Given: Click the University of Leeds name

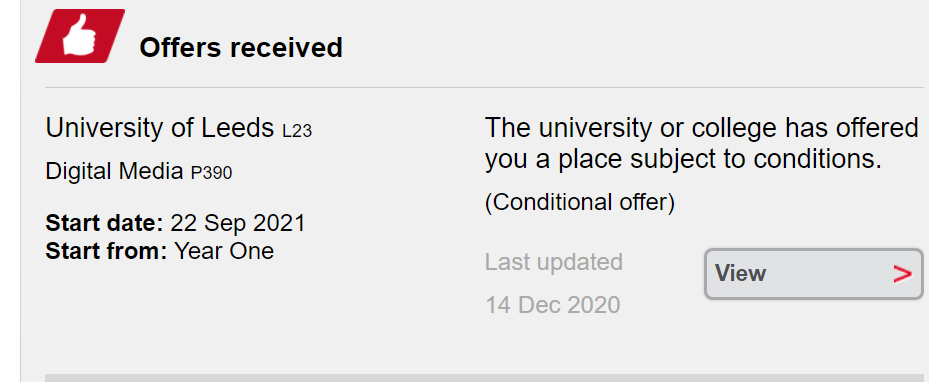Looking at the screenshot, I should click(160, 127).
